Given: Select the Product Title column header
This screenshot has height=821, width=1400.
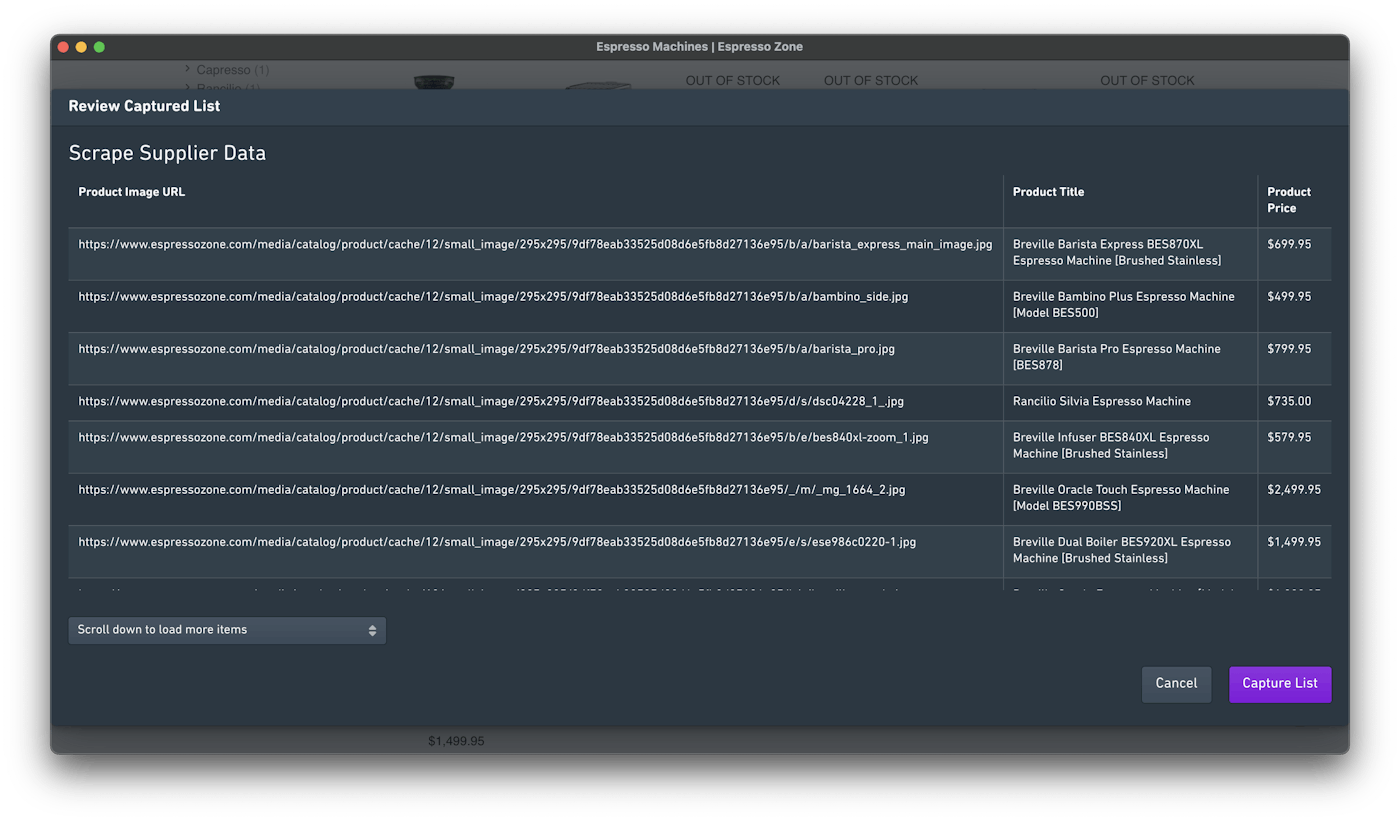Looking at the screenshot, I should pyautogui.click(x=1131, y=201).
